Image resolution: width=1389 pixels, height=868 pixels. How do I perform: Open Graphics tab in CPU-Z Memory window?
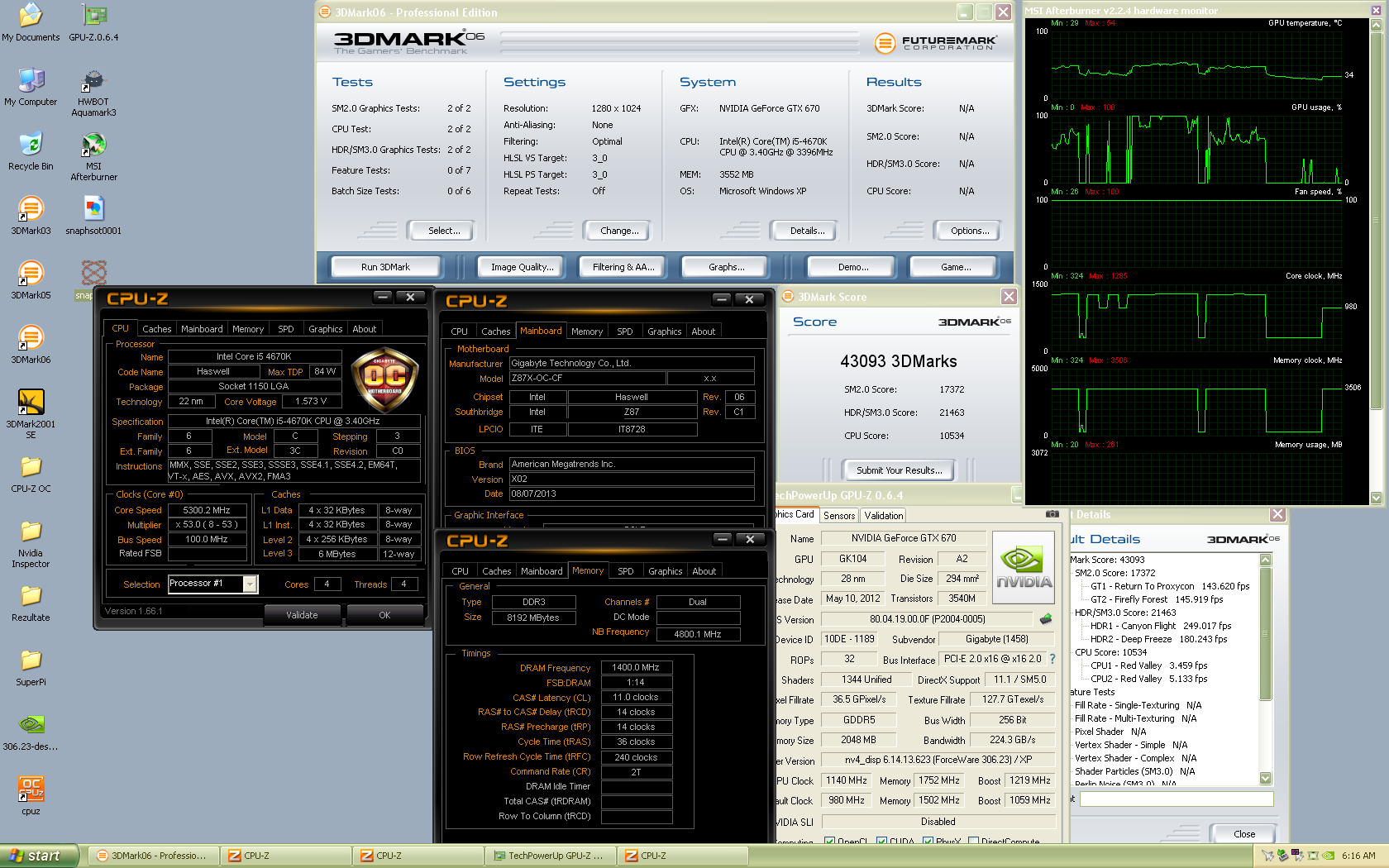[x=666, y=571]
